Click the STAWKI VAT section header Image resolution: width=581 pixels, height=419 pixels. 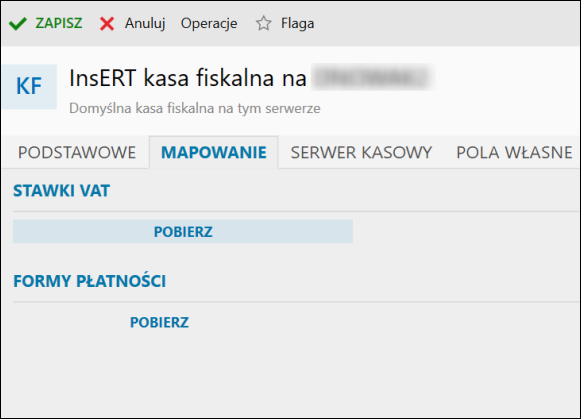click(x=62, y=191)
